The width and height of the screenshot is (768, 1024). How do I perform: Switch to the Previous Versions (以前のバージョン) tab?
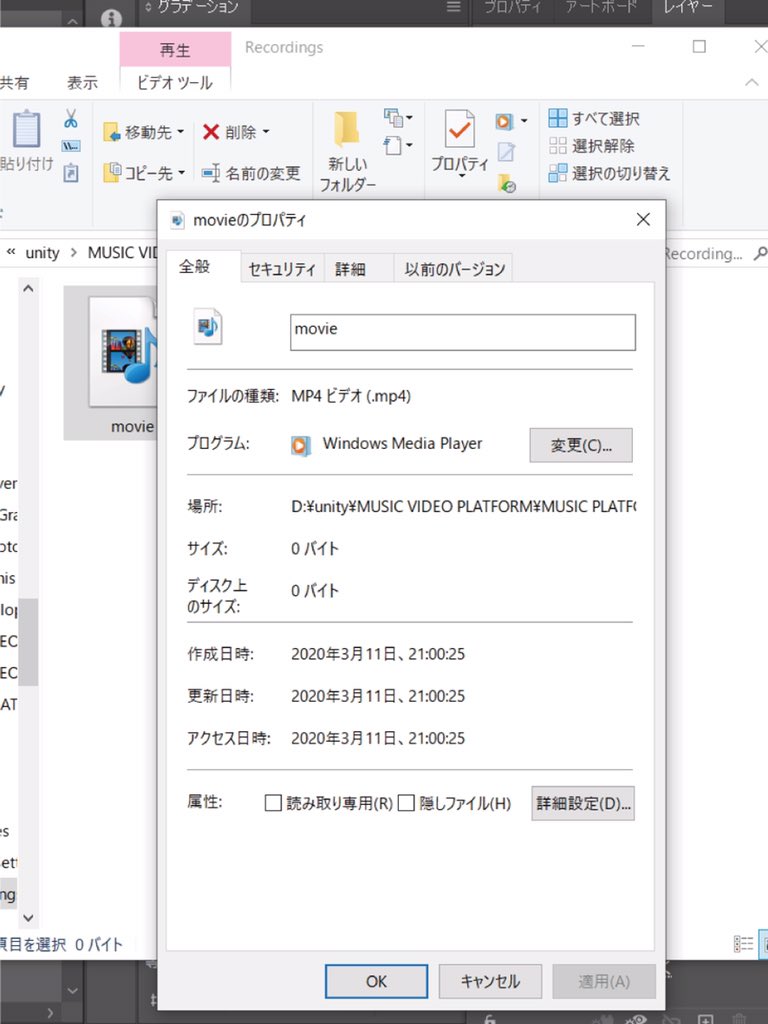point(455,269)
